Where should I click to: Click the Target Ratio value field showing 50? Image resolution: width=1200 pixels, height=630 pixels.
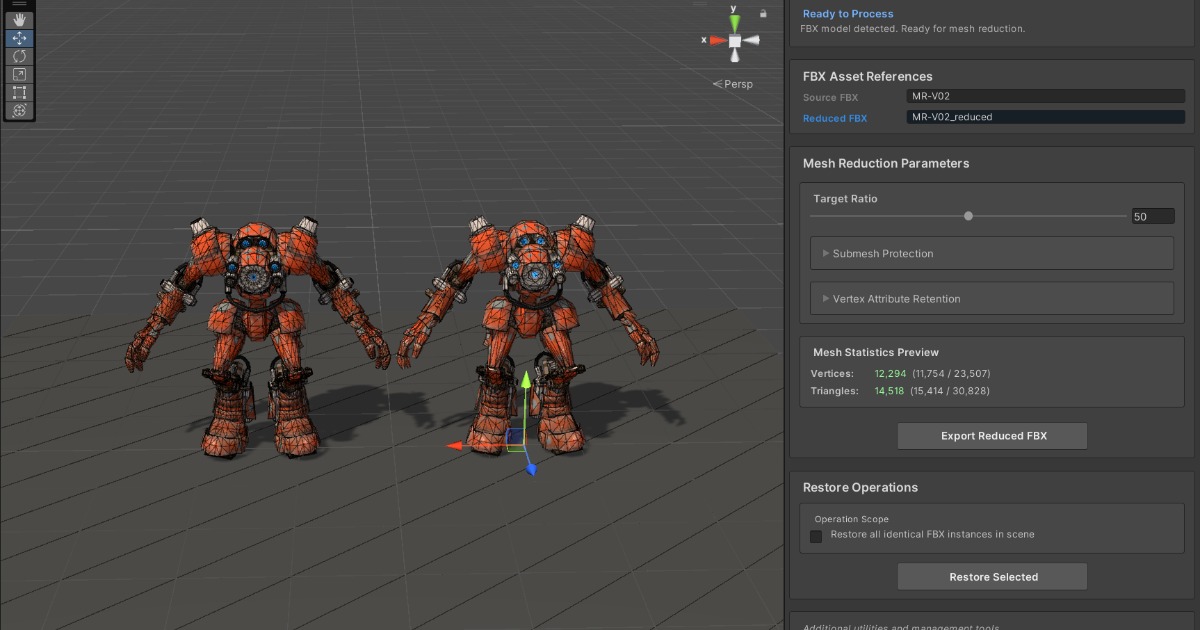click(x=1153, y=216)
